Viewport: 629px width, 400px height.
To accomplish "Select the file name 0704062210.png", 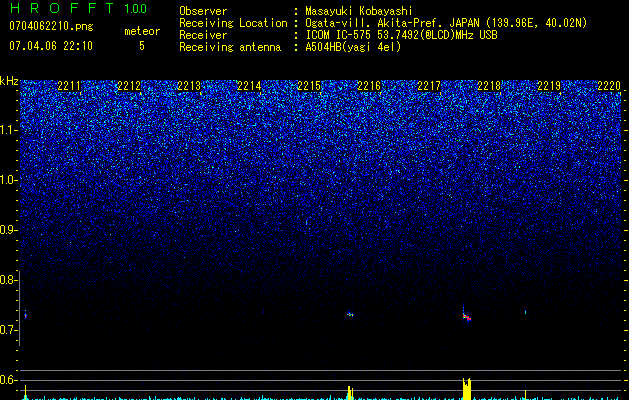I will 51,27.
